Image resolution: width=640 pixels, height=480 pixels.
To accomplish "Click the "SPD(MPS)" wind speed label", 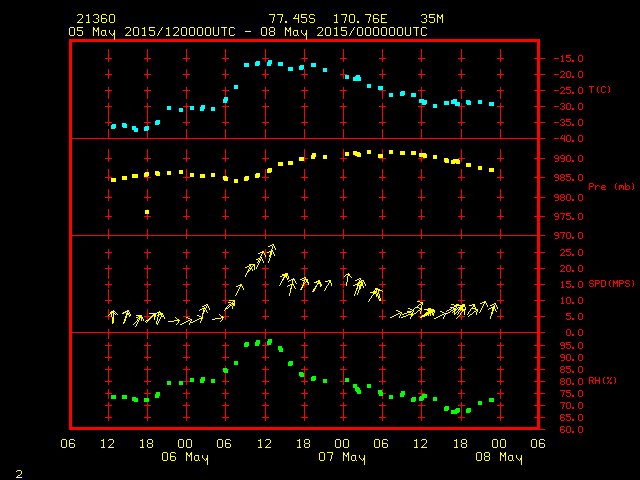I will point(611,284).
